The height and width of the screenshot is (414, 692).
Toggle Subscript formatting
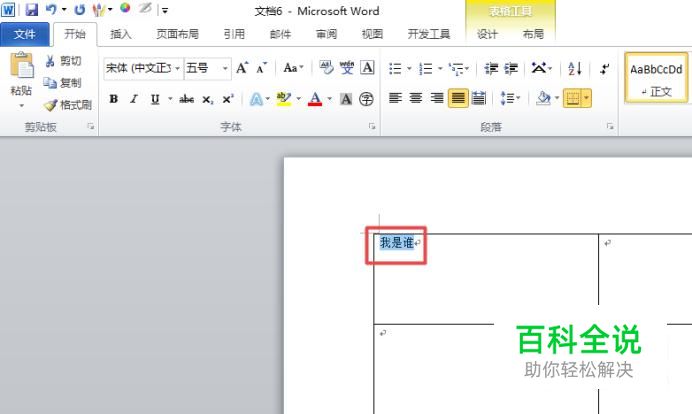(207, 99)
